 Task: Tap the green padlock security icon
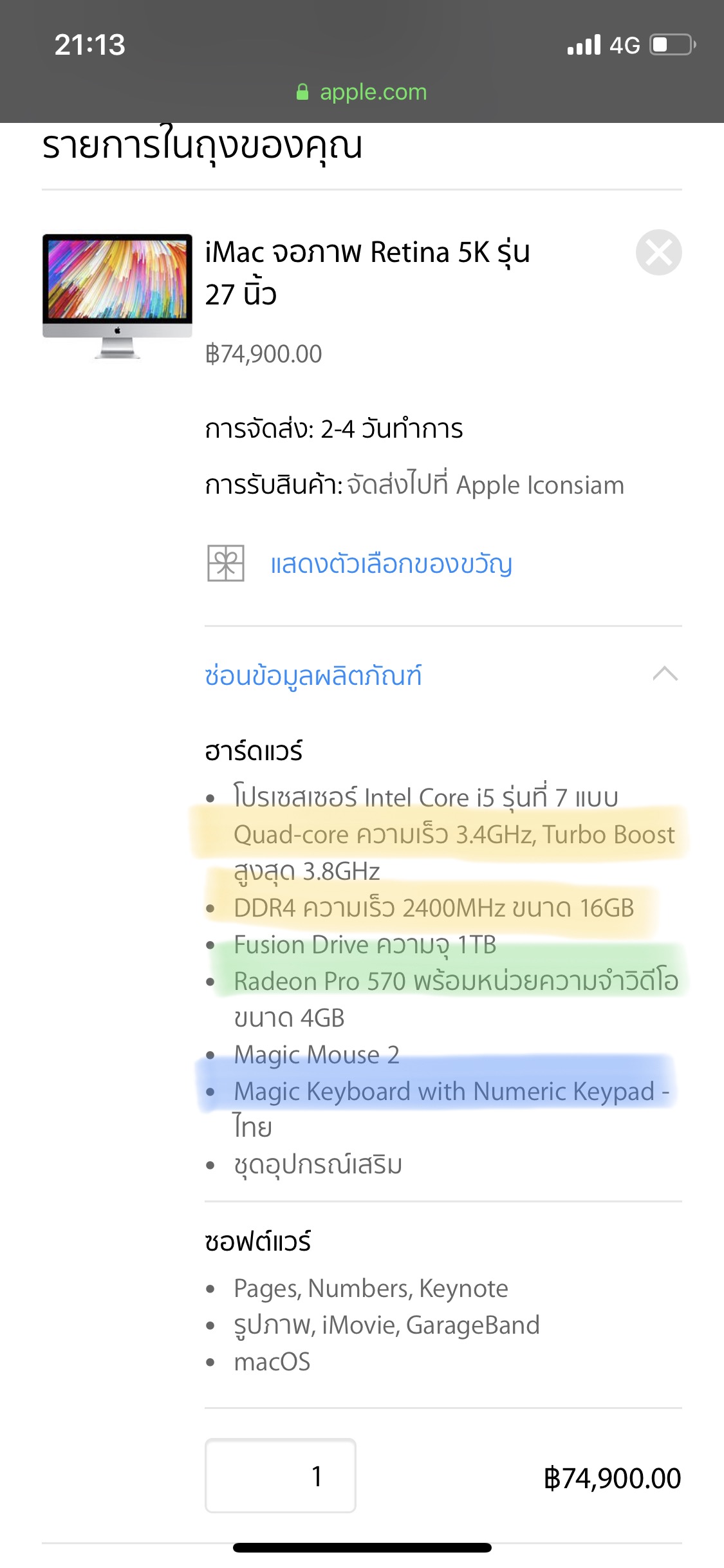(x=302, y=92)
